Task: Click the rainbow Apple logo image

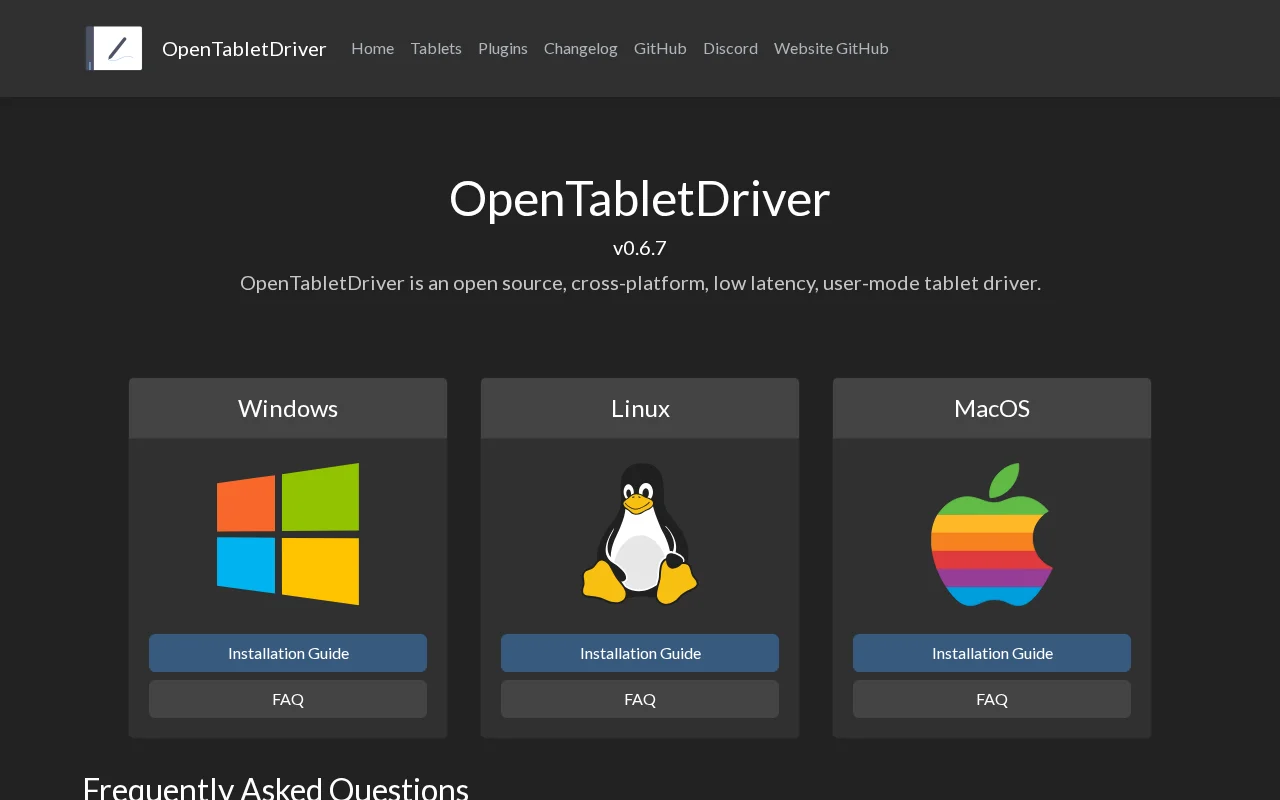Action: click(992, 534)
